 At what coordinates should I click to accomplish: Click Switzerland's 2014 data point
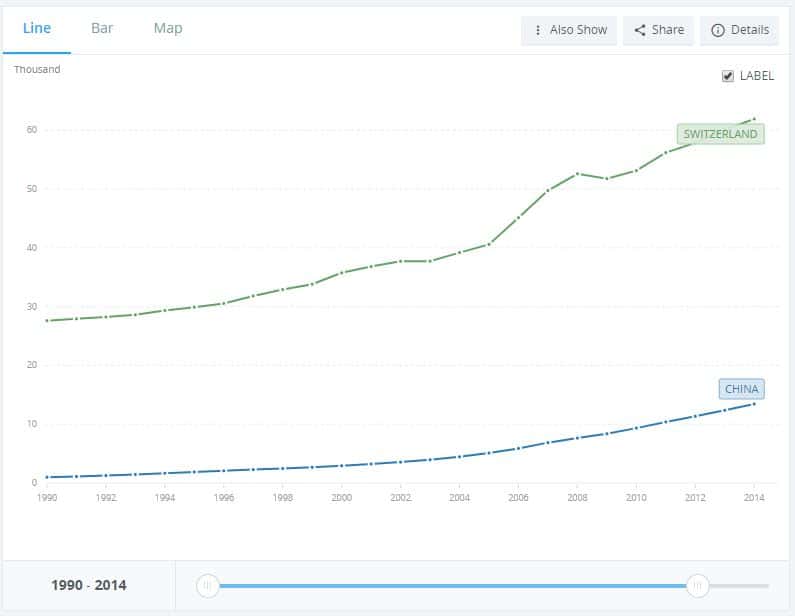(754, 119)
